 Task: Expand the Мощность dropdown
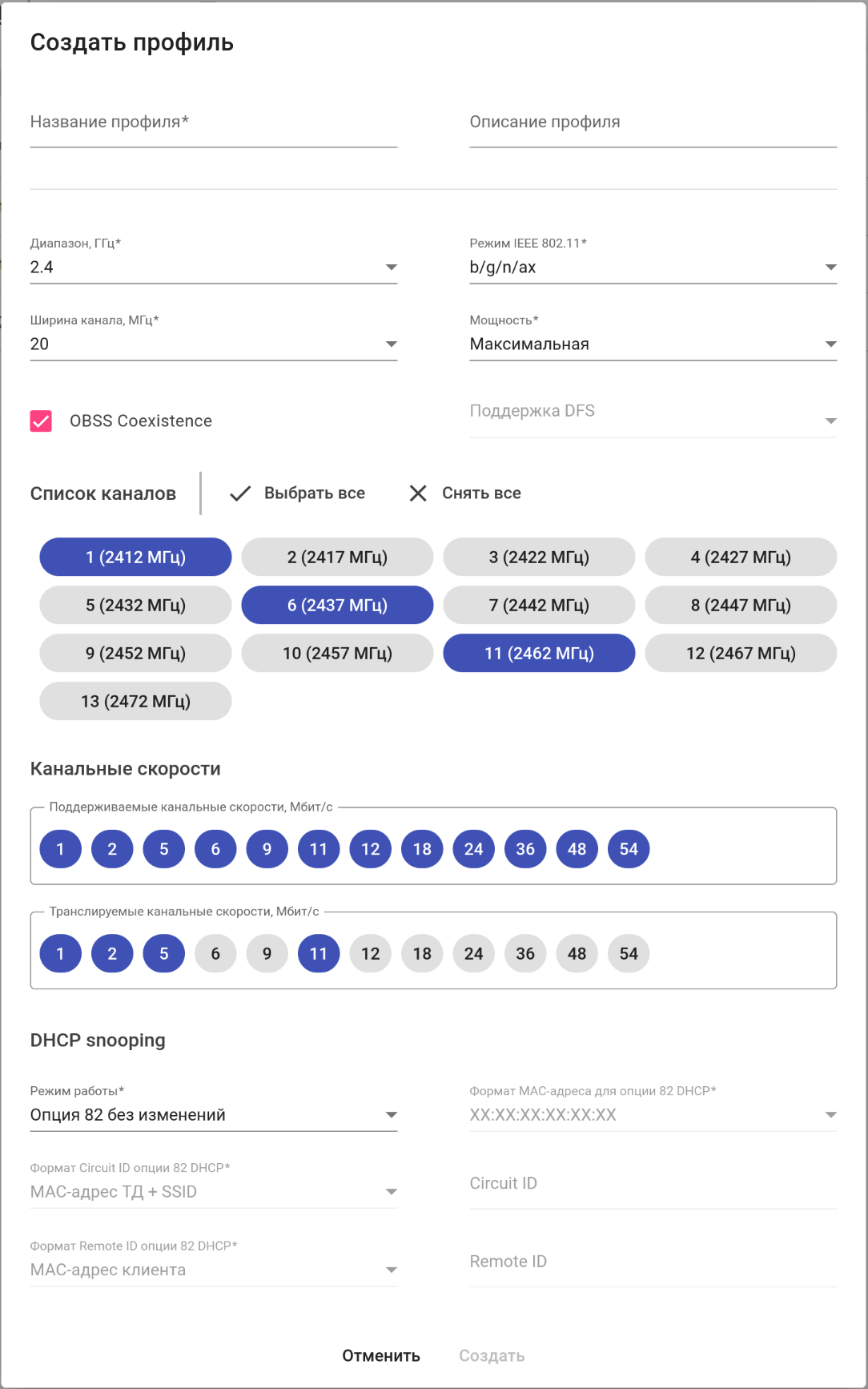coord(653,344)
